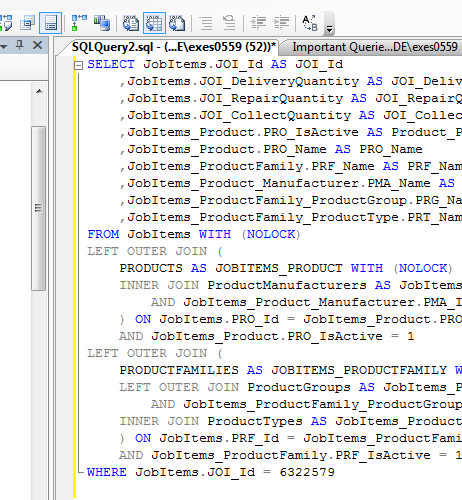Image resolution: width=462 pixels, height=500 pixels.
Task: Select Results to Grid output mode
Action: tap(154, 23)
